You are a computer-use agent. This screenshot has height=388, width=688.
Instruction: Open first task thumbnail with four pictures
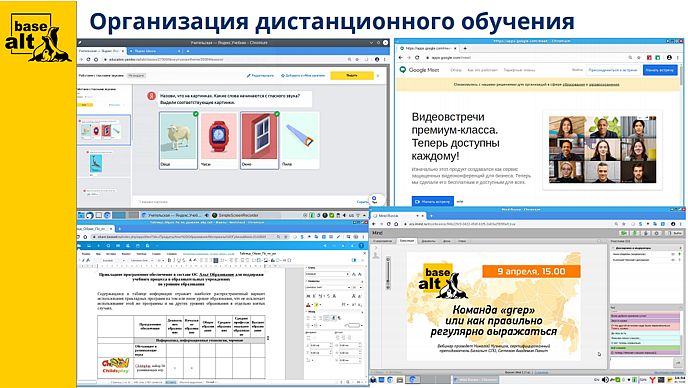104,130
